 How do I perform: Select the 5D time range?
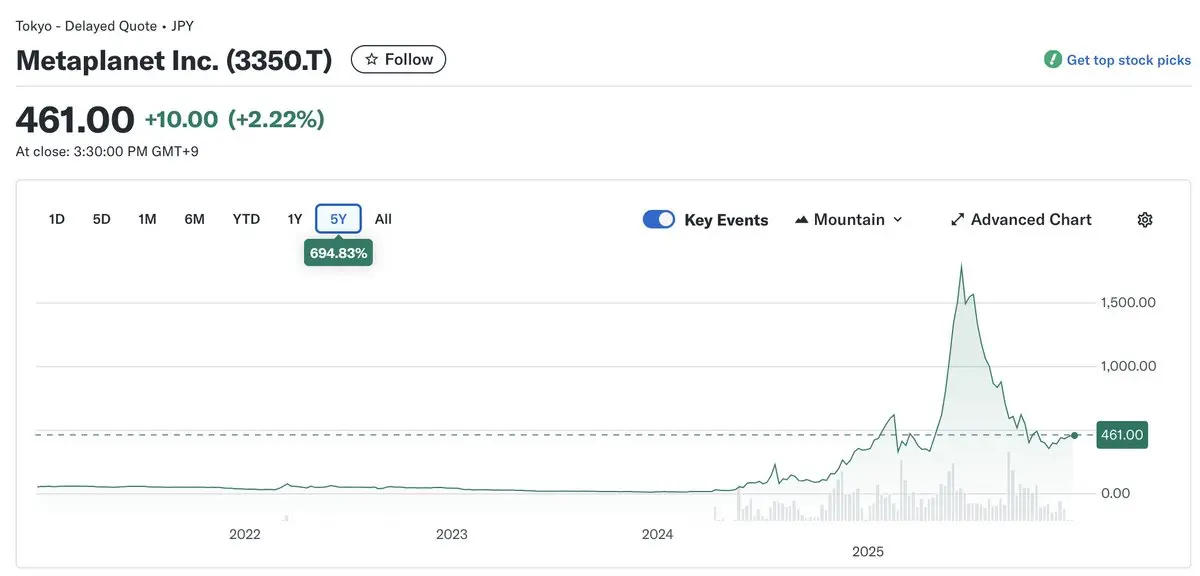click(102, 219)
